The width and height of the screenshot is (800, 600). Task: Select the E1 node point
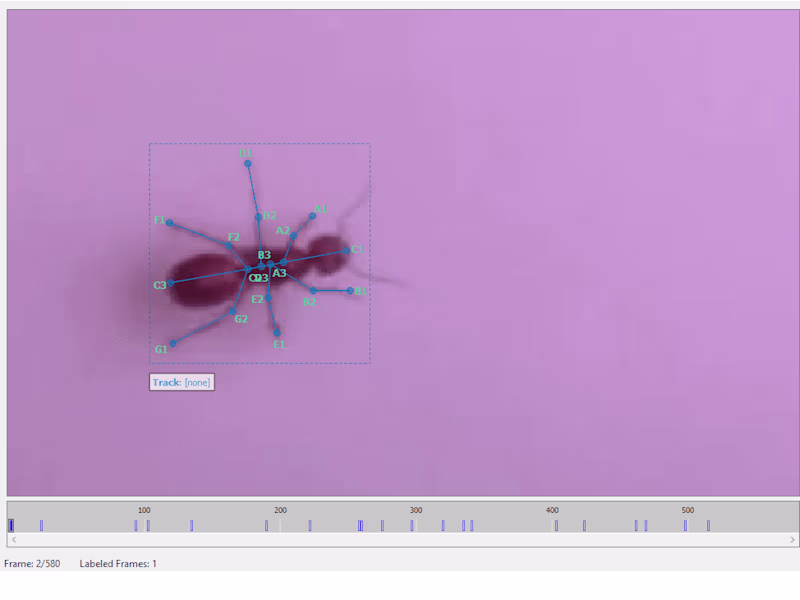pyautogui.click(x=277, y=333)
